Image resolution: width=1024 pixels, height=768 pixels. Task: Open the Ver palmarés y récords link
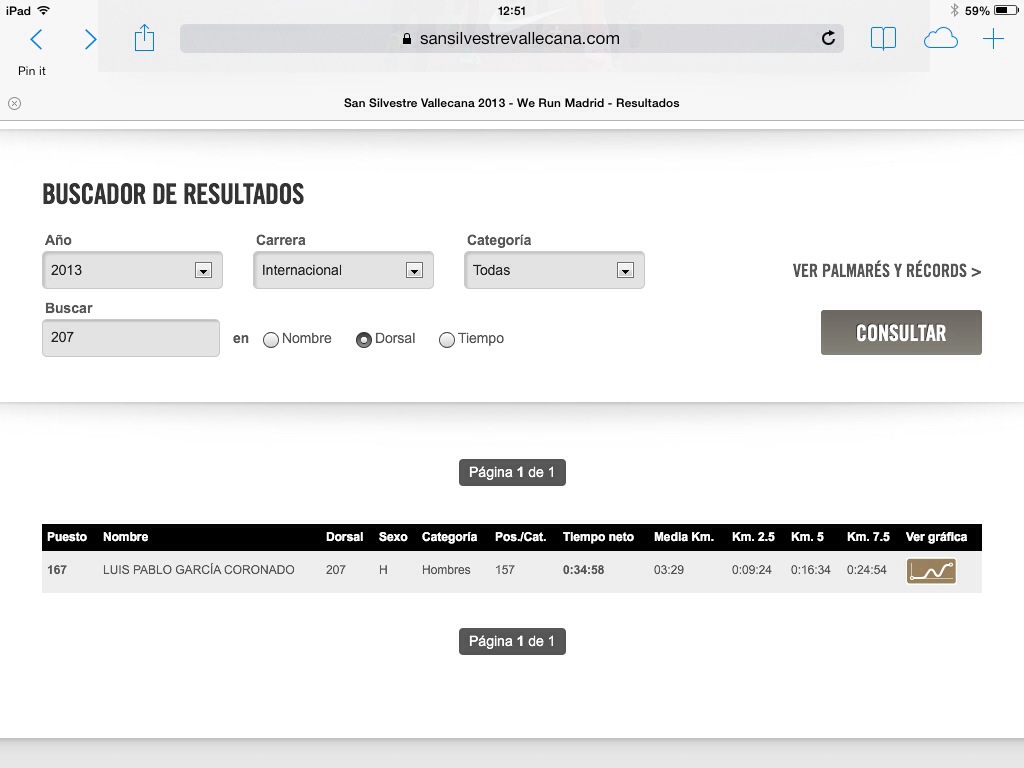[x=886, y=271]
